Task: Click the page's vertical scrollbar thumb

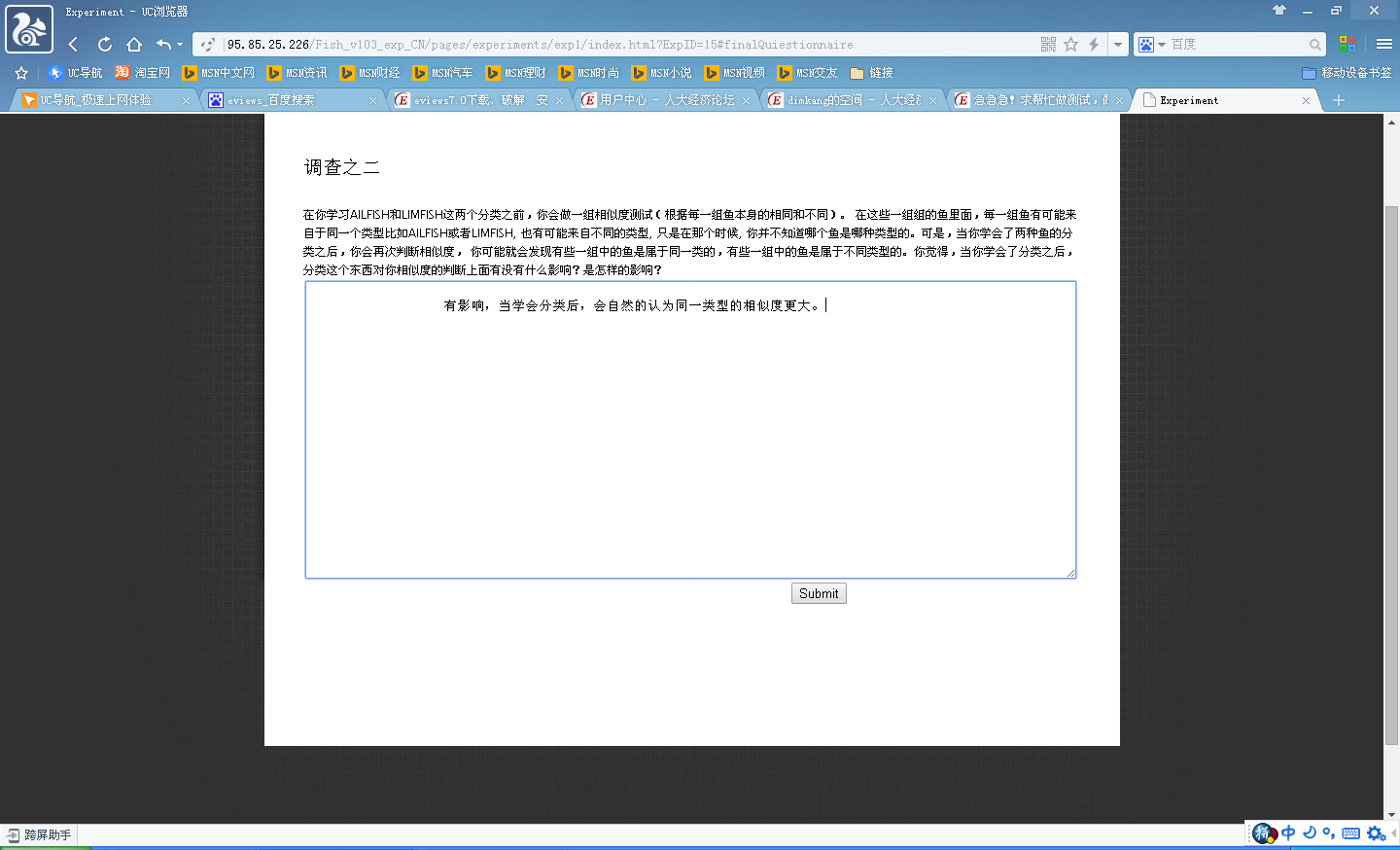Action: click(1391, 476)
